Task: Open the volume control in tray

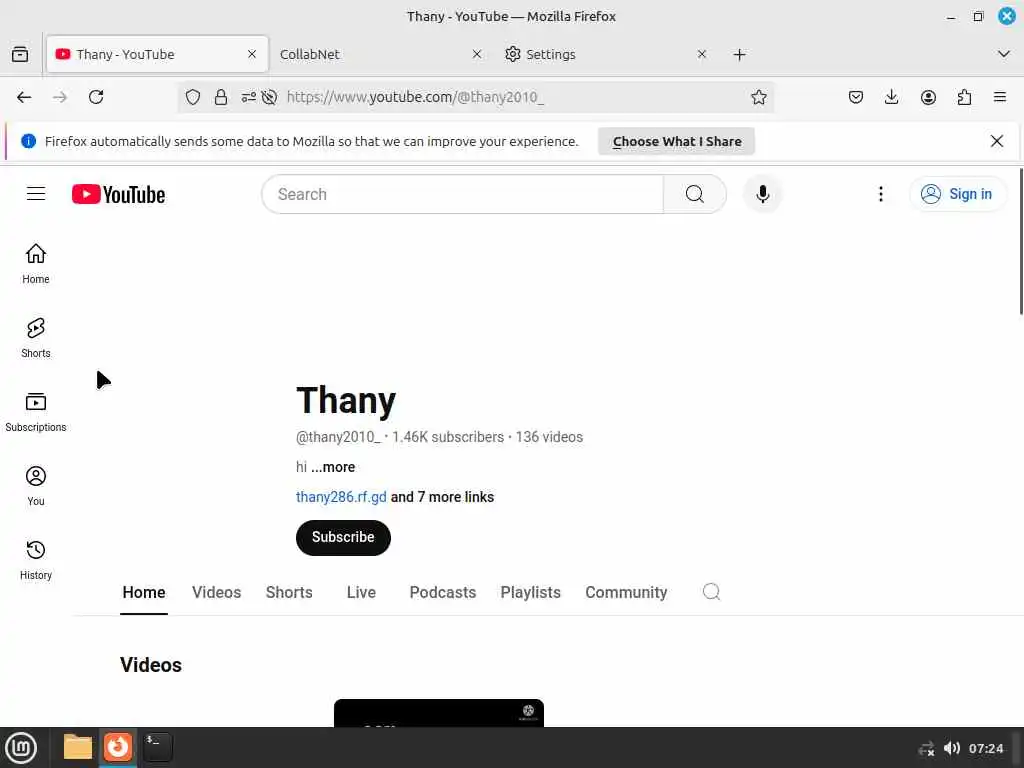Action: [952, 748]
